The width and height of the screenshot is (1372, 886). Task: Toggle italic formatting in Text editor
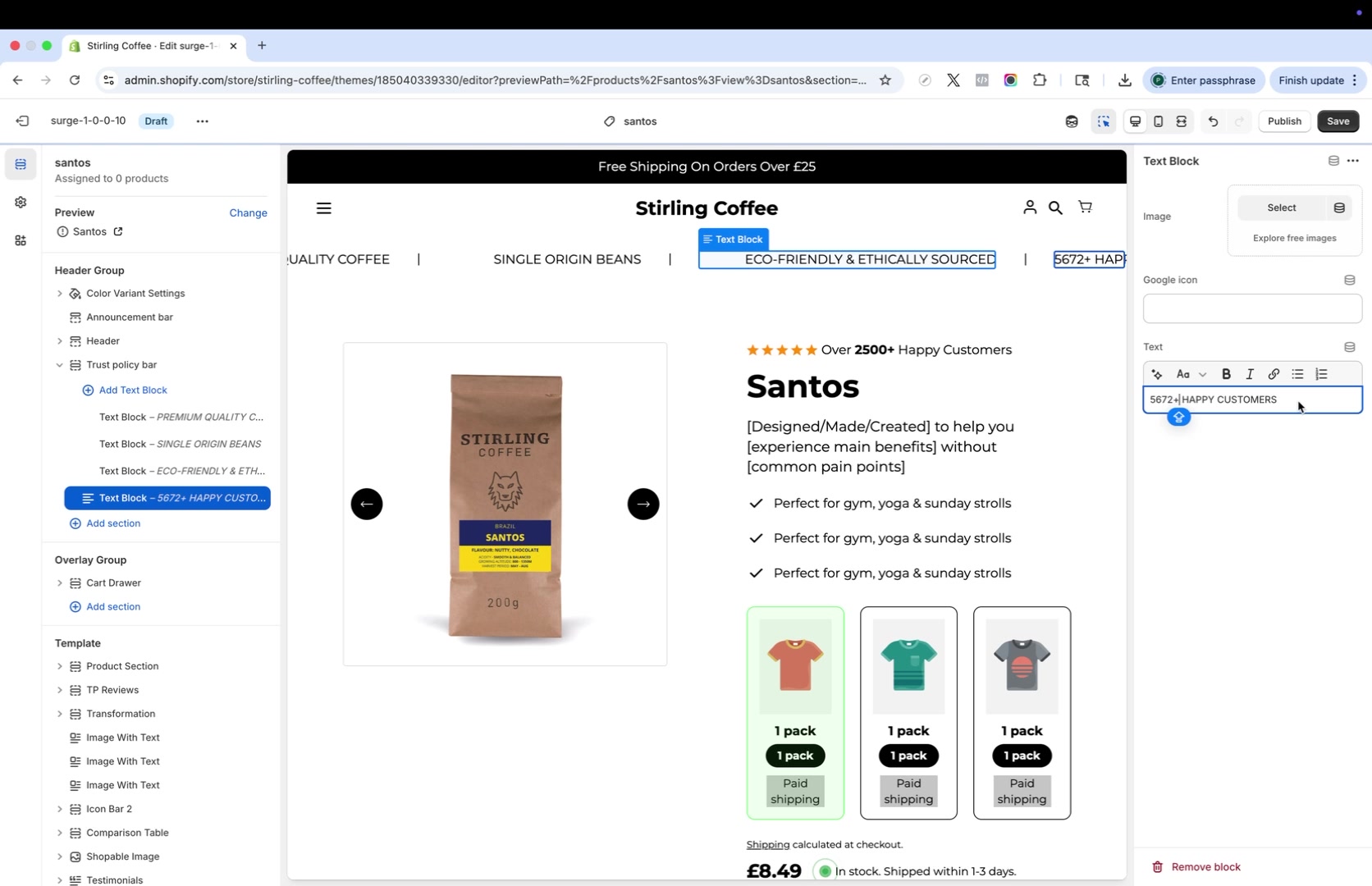point(1250,374)
